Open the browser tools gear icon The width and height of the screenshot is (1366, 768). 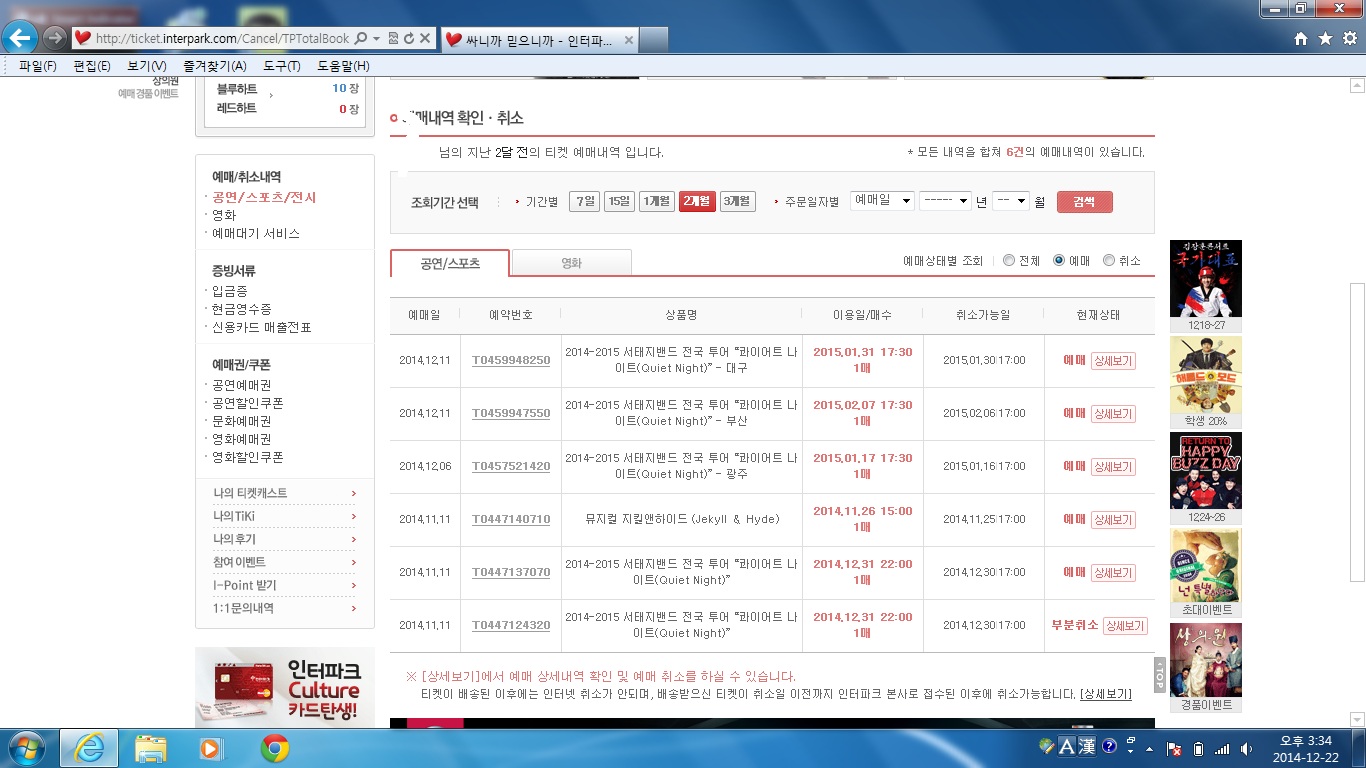[x=1349, y=38]
